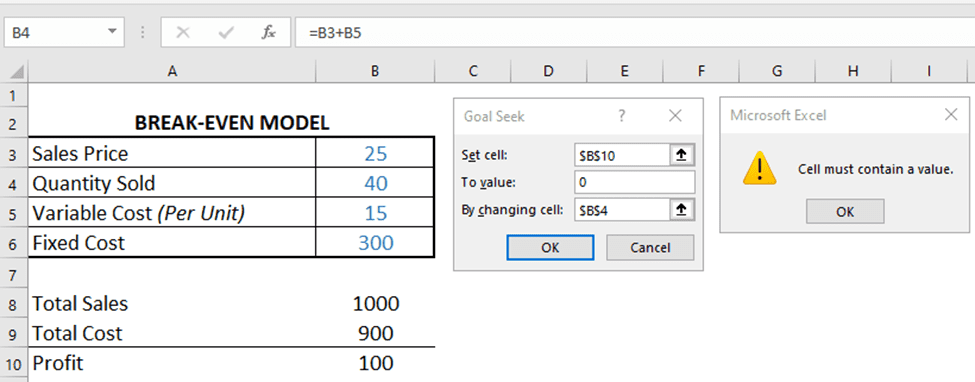The width and height of the screenshot is (975, 382).
Task: Select column D header
Action: click(548, 72)
